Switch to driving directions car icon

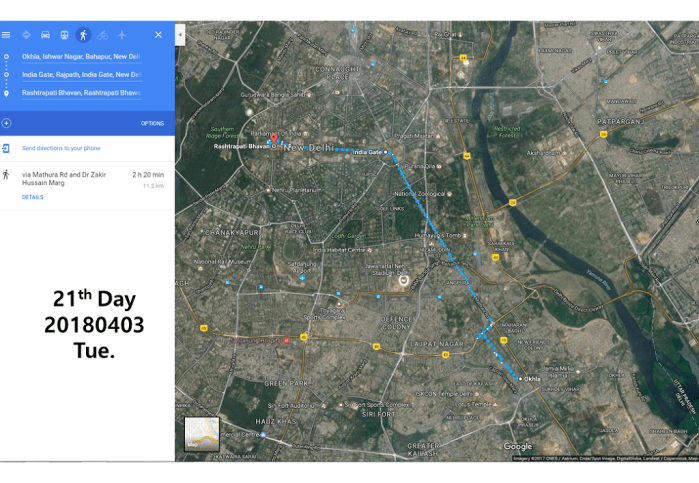point(45,34)
